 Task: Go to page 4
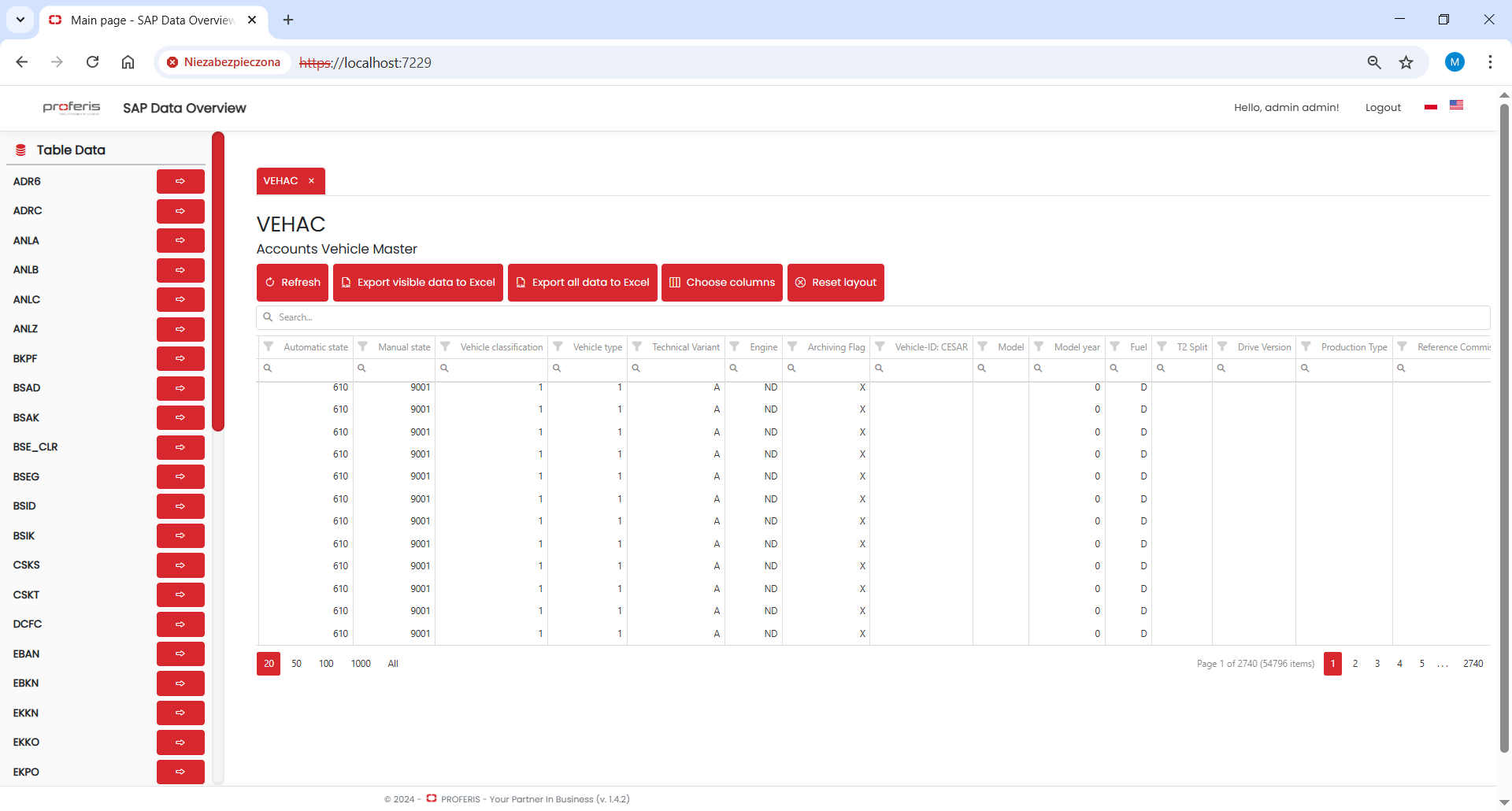coord(1399,664)
